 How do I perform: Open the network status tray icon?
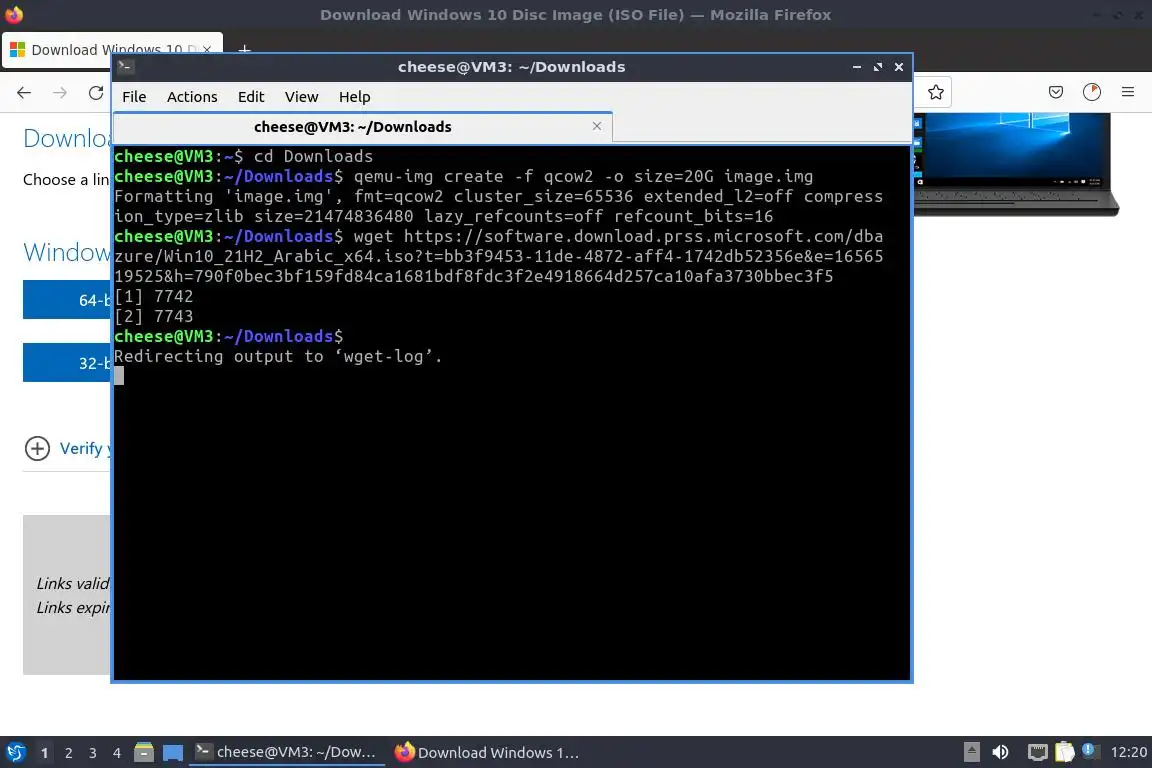[1037, 752]
